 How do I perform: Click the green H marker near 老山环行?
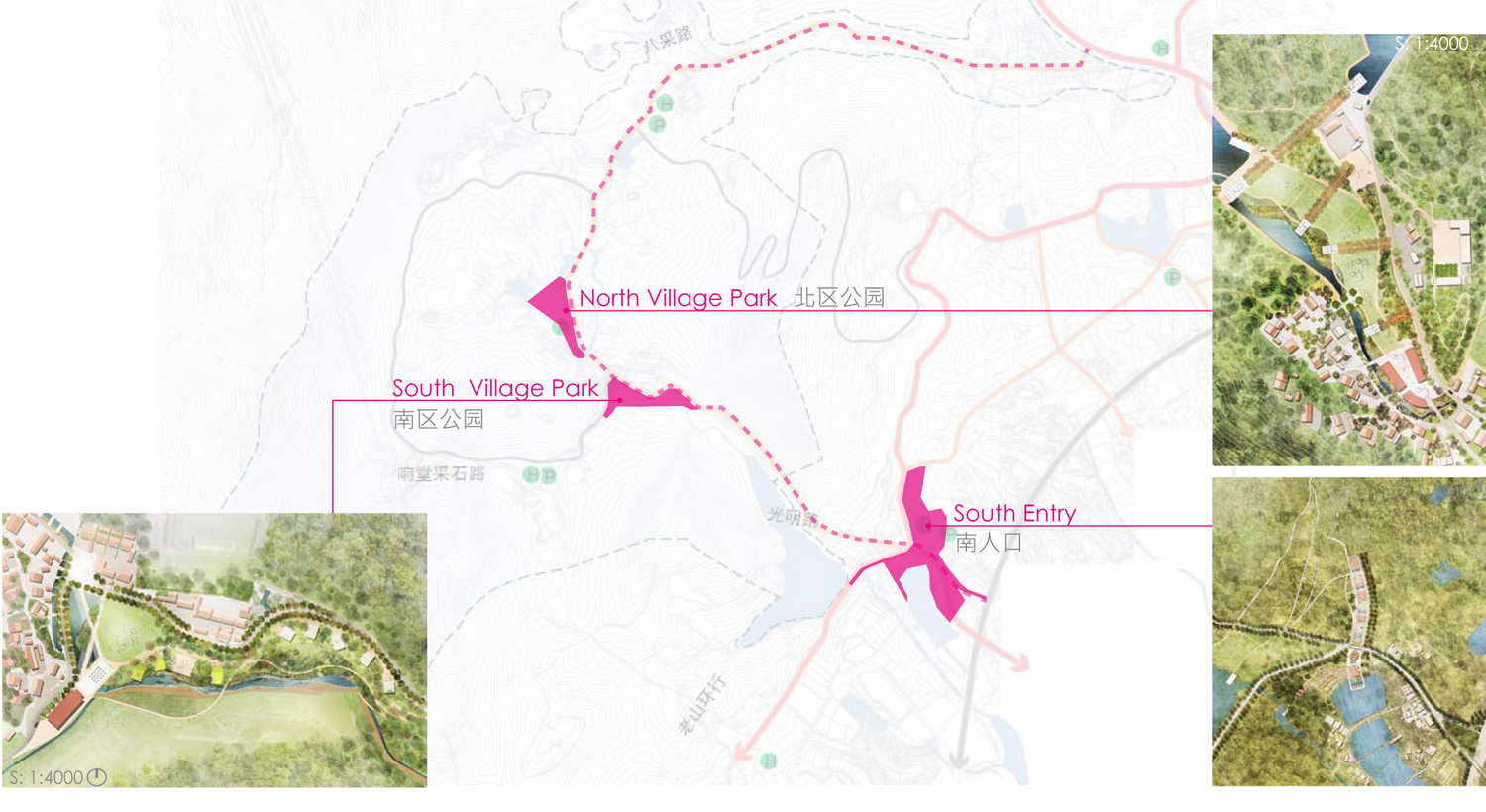click(x=769, y=761)
